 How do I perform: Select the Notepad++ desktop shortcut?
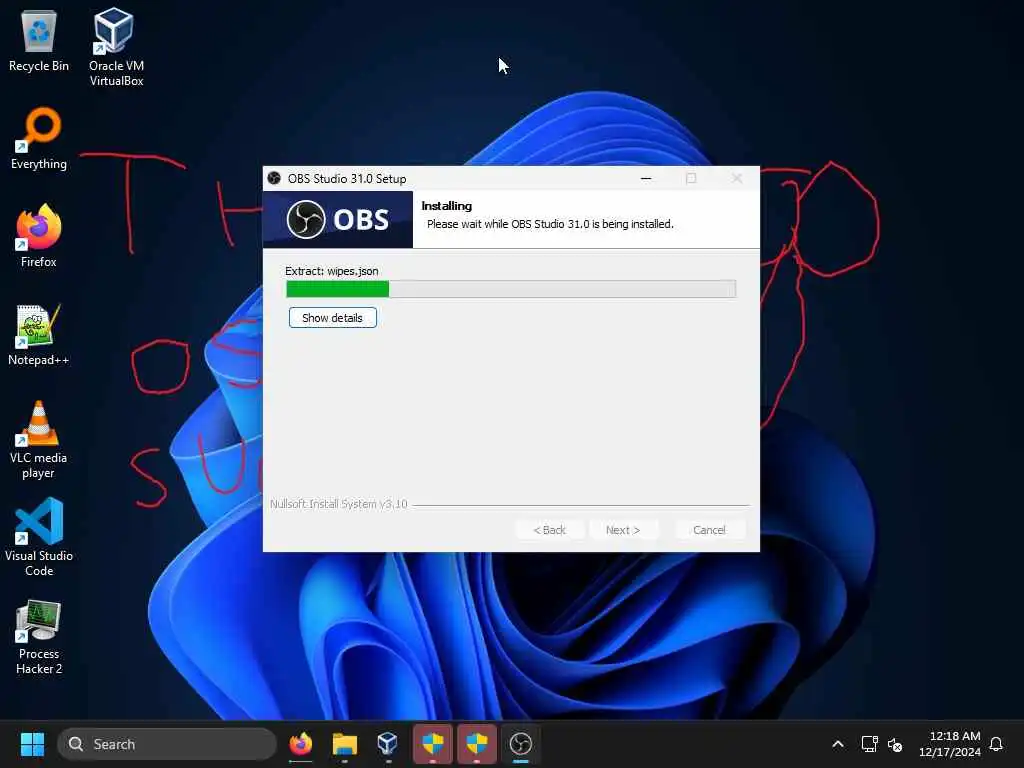point(39,335)
